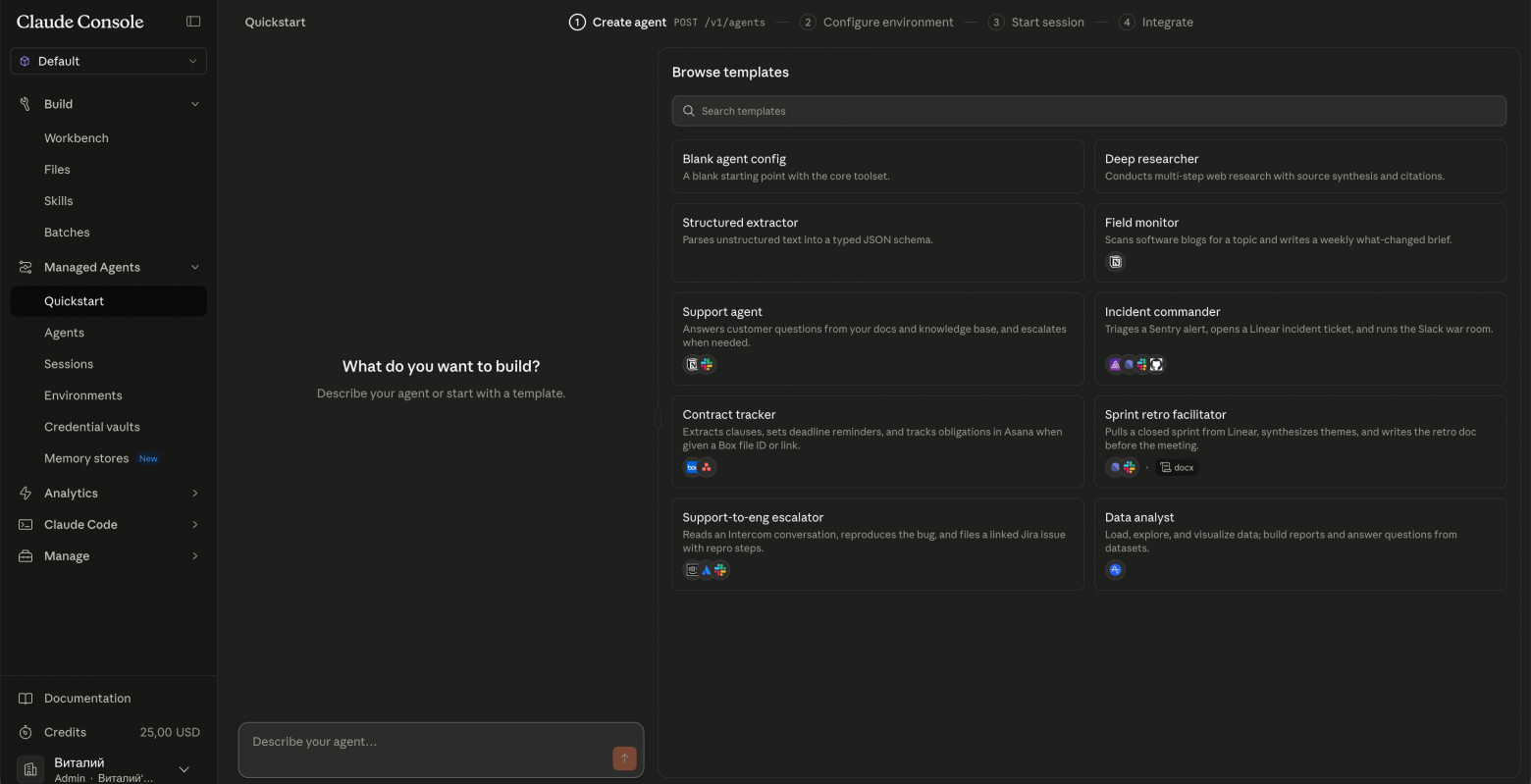This screenshot has height=784, width=1531.
Task: Expand the Analytics section chevron
Action: [194, 493]
